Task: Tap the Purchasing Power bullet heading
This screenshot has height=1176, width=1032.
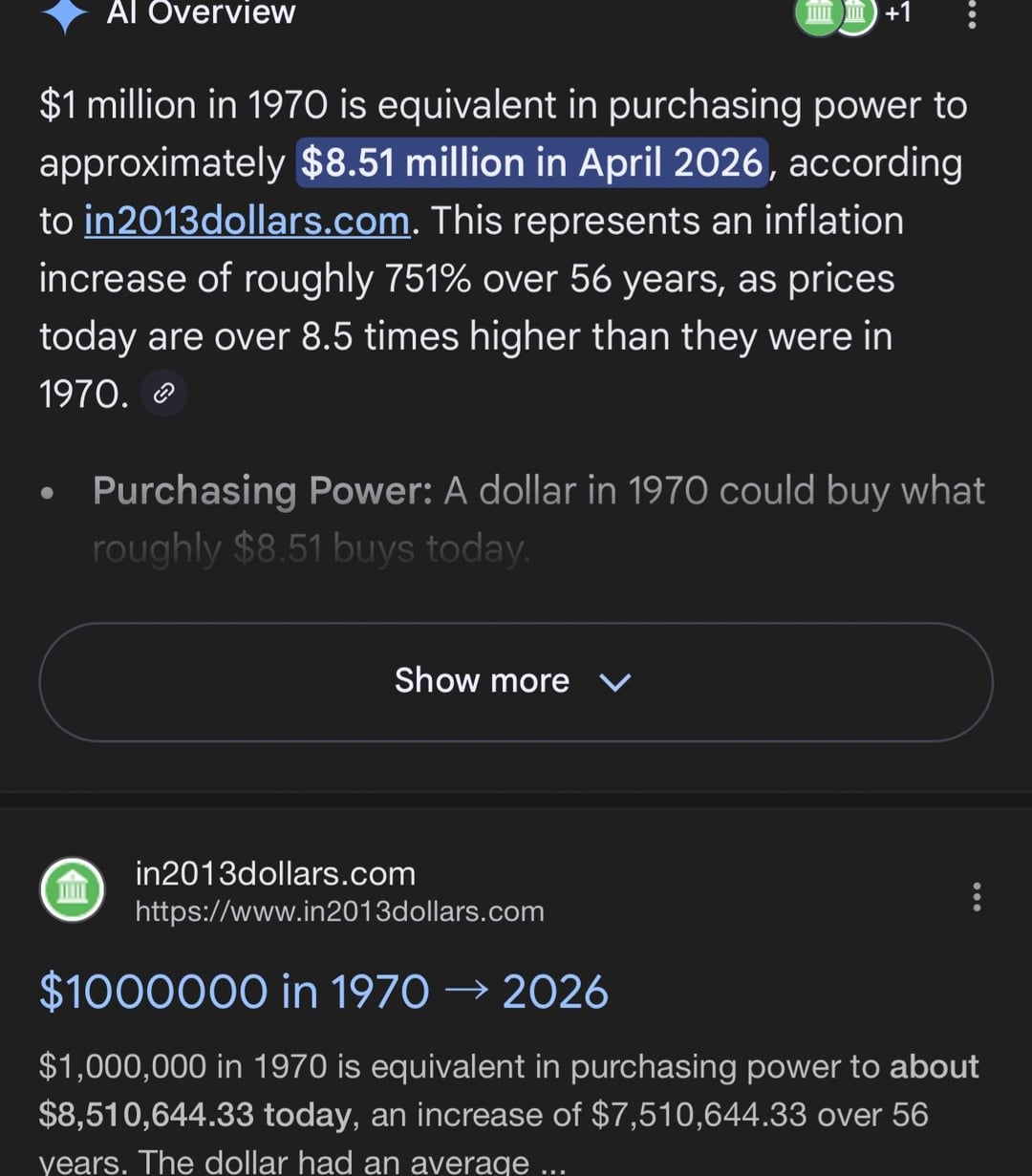Action: [x=262, y=491]
